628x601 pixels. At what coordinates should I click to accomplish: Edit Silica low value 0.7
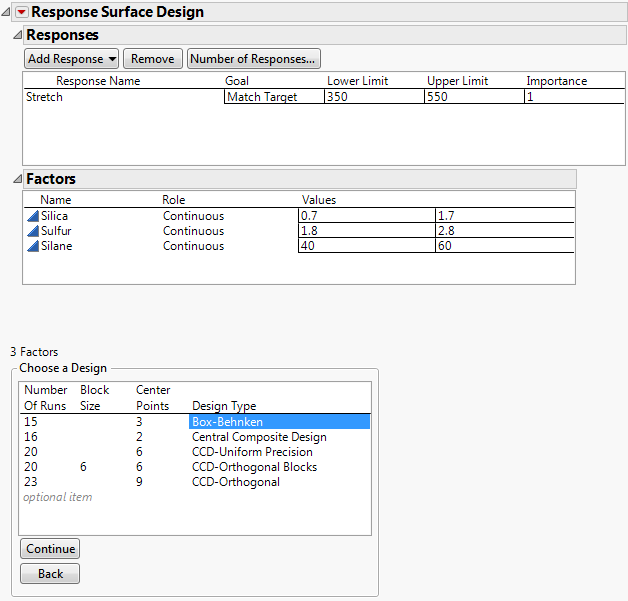pyautogui.click(x=366, y=216)
